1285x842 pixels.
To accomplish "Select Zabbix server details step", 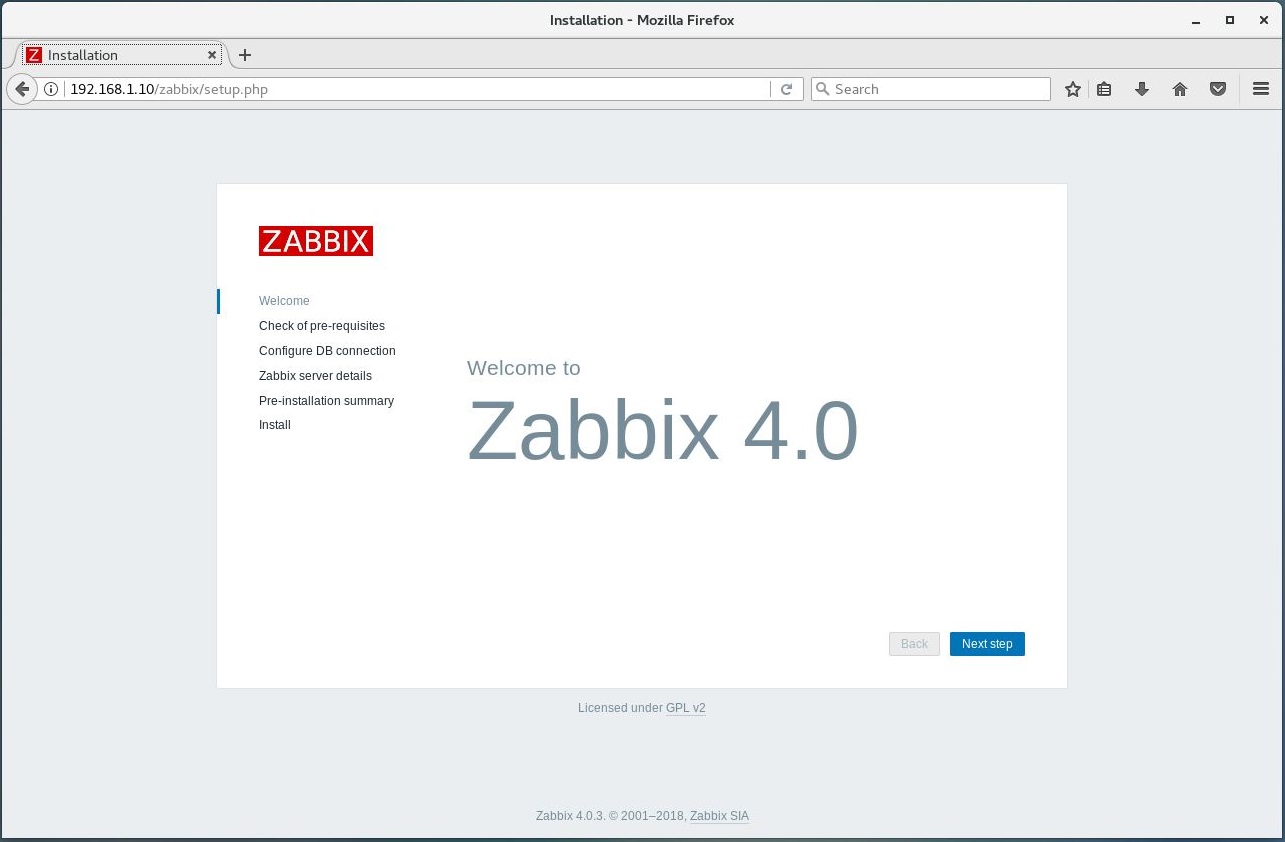I will click(x=315, y=376).
